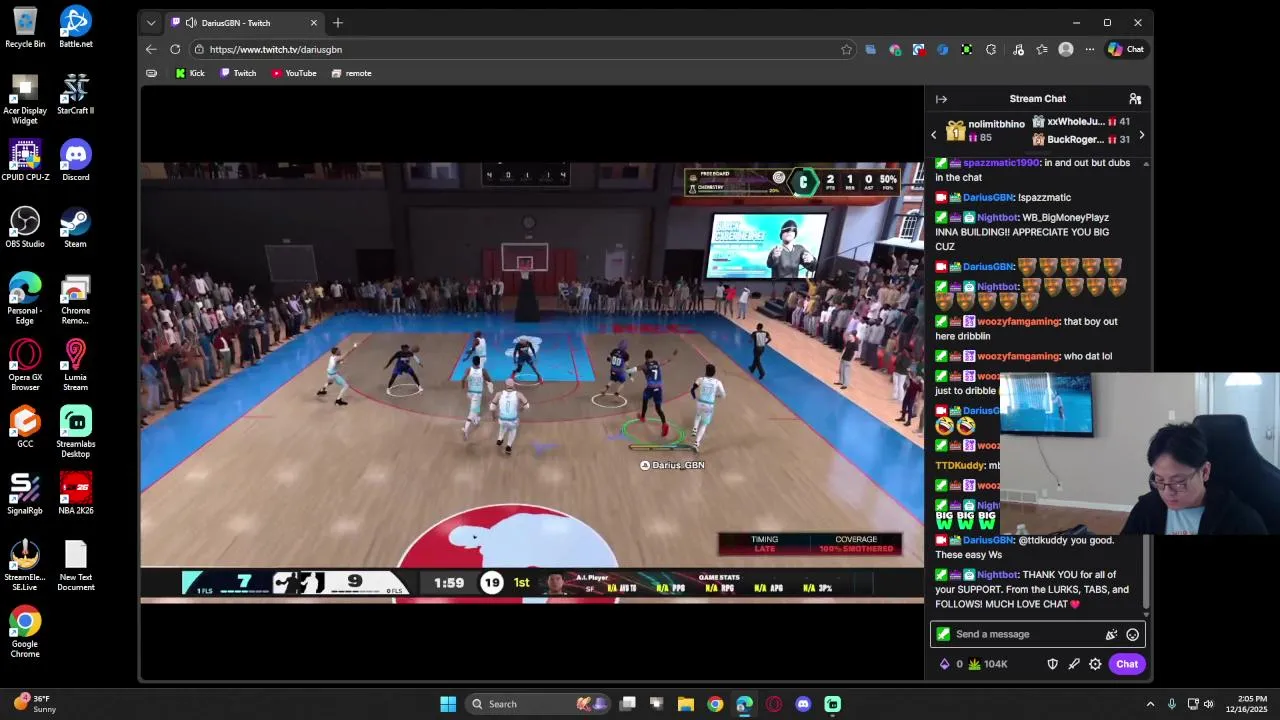This screenshot has width=1280, height=720.
Task: Launch Battle.net desktop shortcut
Action: pyautogui.click(x=75, y=28)
